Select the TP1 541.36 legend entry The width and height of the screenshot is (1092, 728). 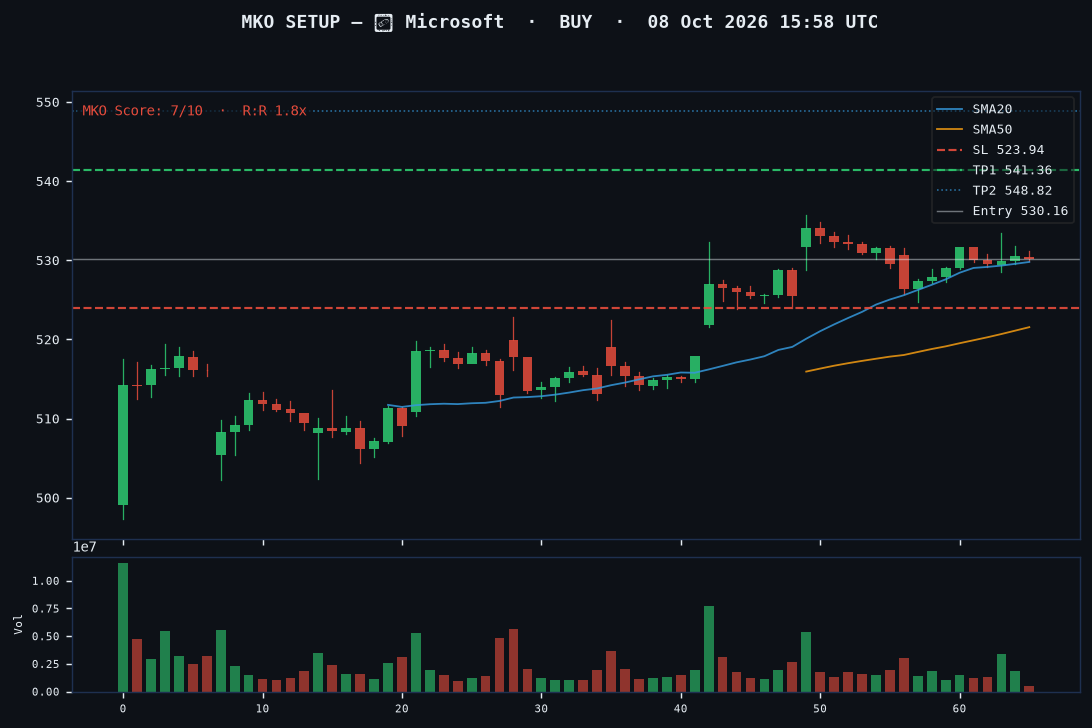pos(994,170)
